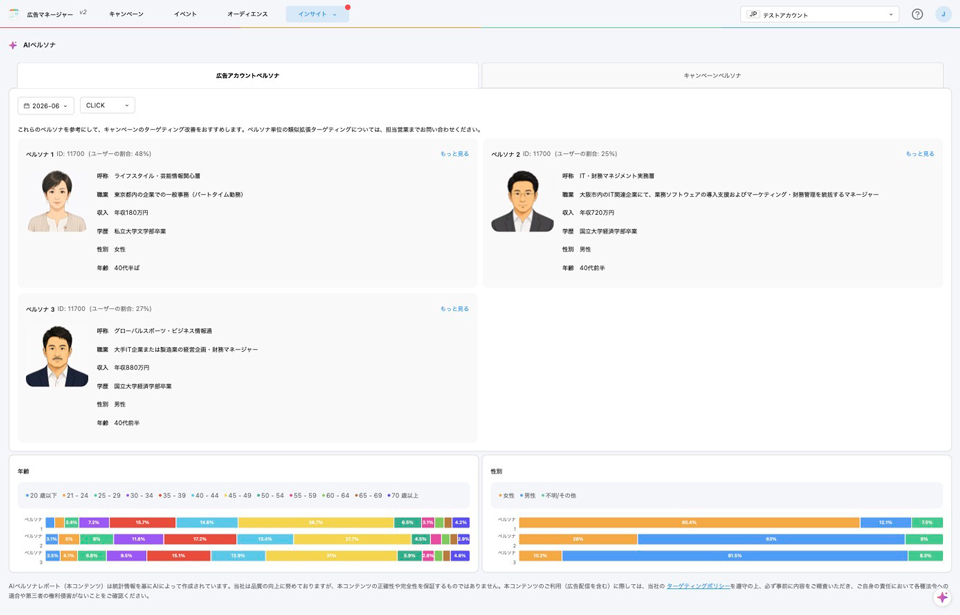Toggle the 45 - 49 age legend item

[238, 496]
